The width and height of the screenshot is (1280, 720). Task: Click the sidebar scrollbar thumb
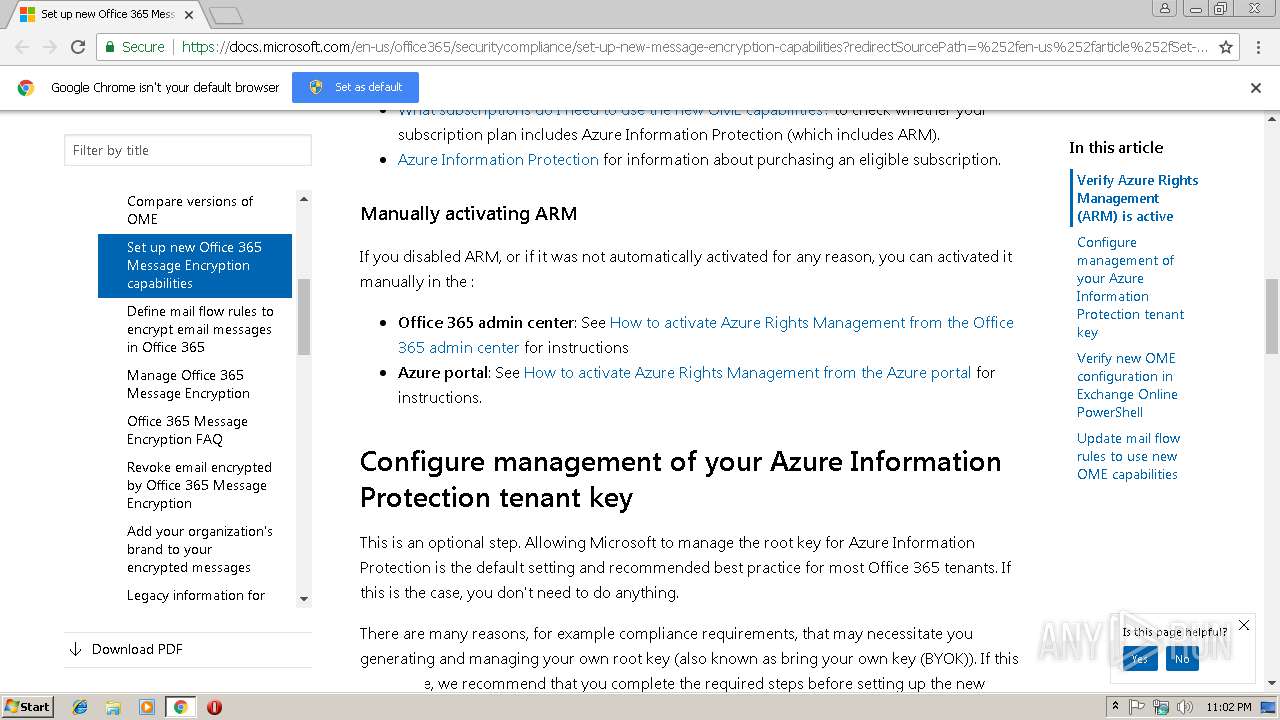(x=304, y=317)
